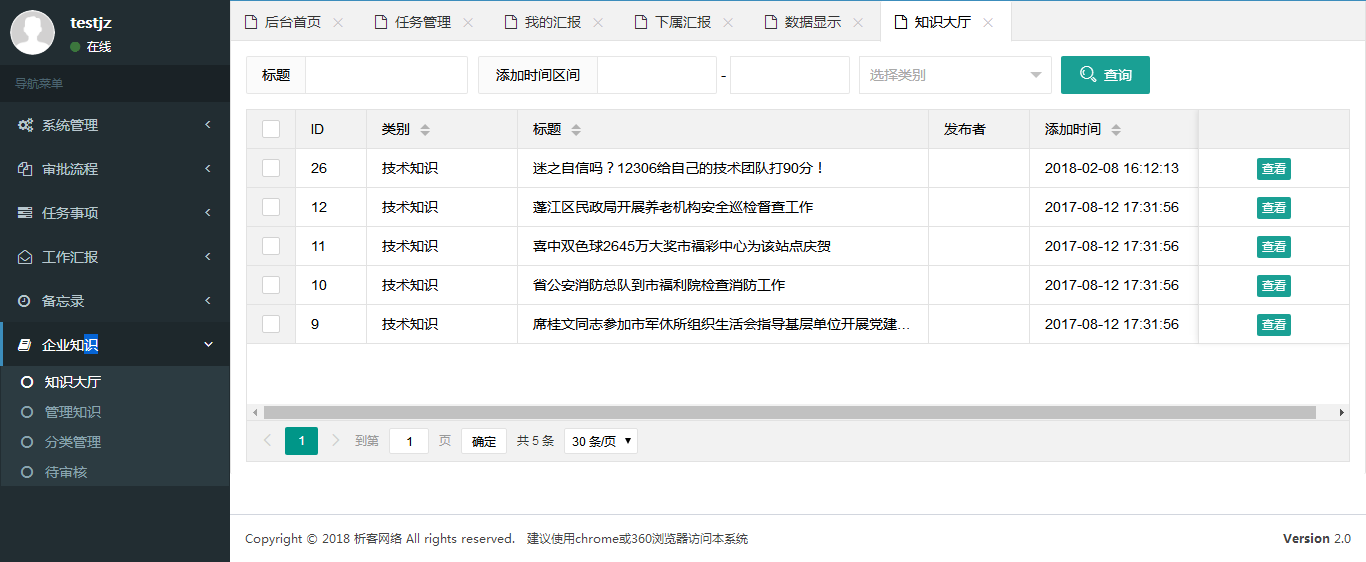The image size is (1366, 562).
Task: Click the user avatar picture
Action: click(33, 33)
